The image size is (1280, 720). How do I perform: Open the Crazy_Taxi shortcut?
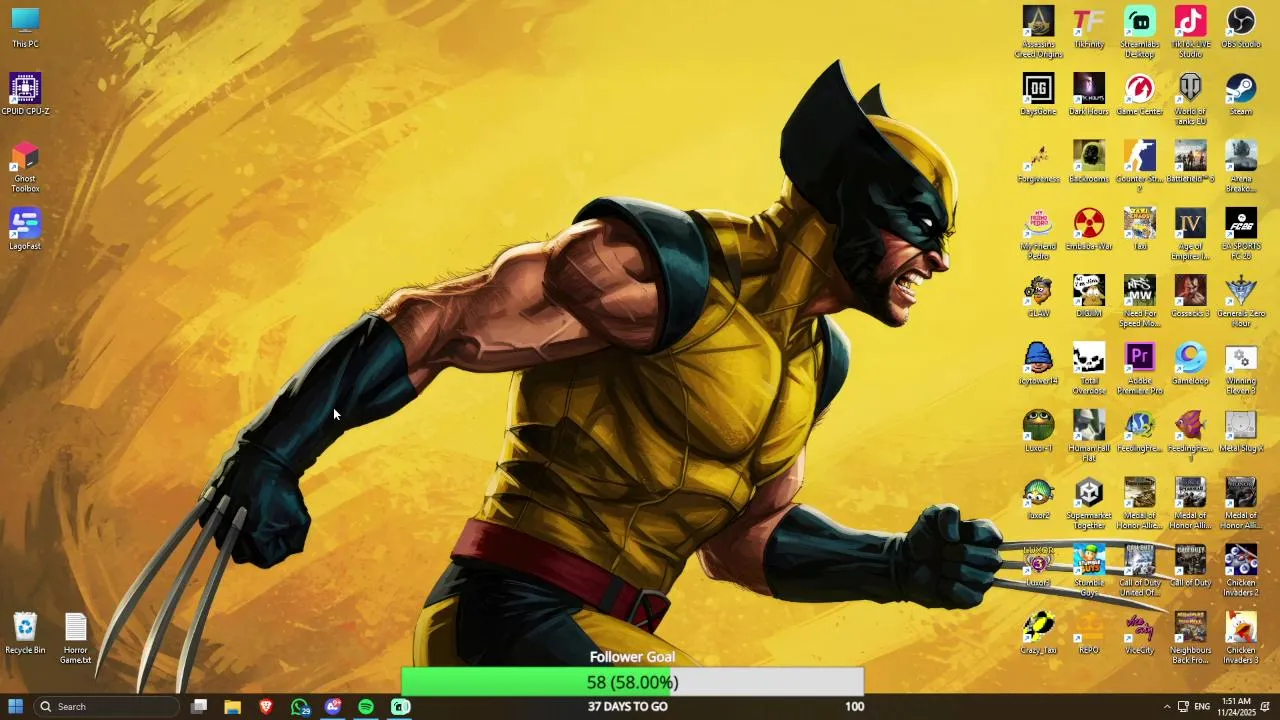(1038, 633)
